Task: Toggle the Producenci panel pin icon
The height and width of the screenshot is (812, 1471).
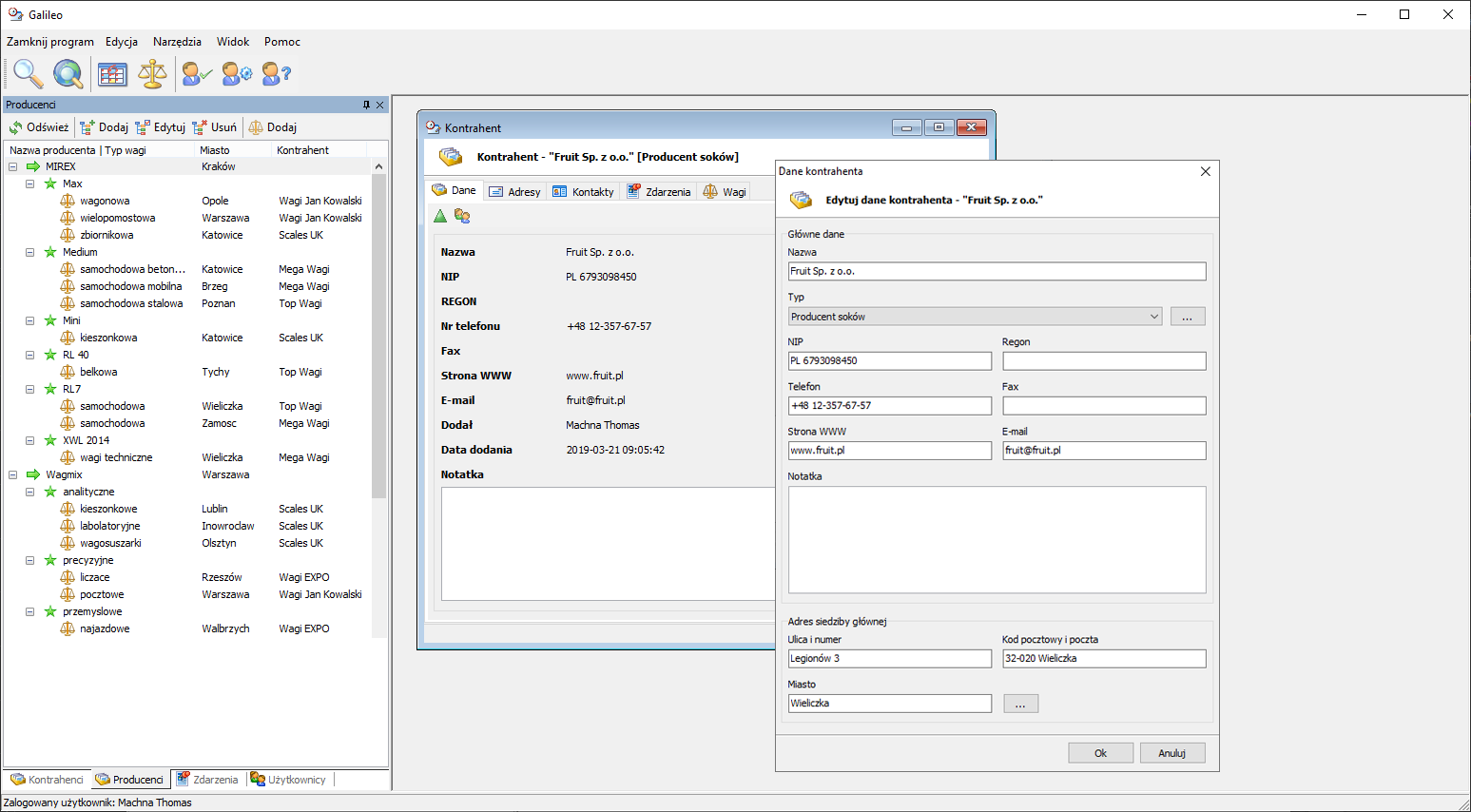Action: tap(366, 105)
